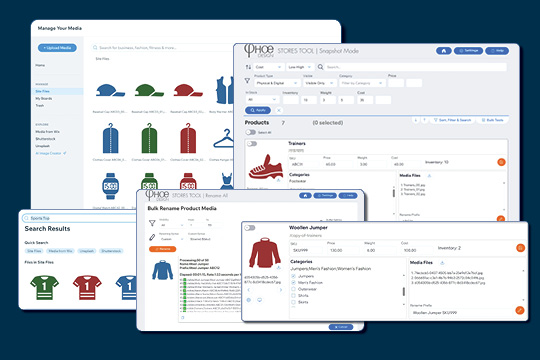Click the Snapshot Mode Search input
The image size is (540, 360).
click(416, 67)
